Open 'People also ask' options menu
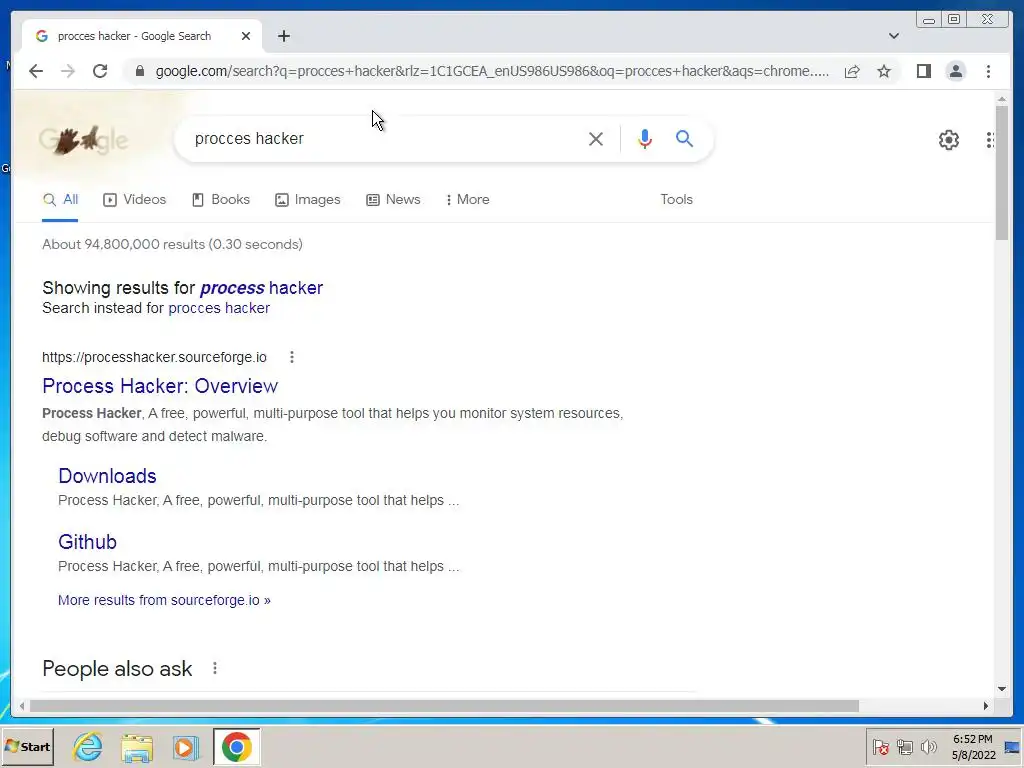The width and height of the screenshot is (1024, 768). (x=215, y=668)
